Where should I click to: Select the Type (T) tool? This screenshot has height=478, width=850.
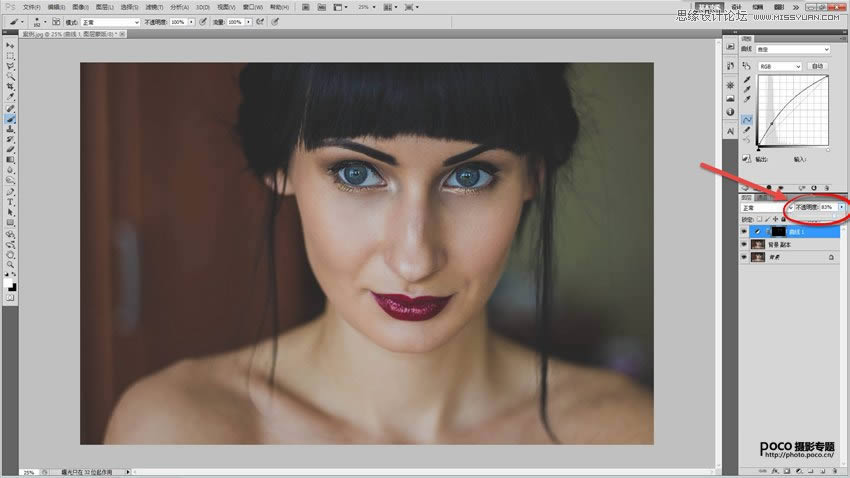point(11,201)
